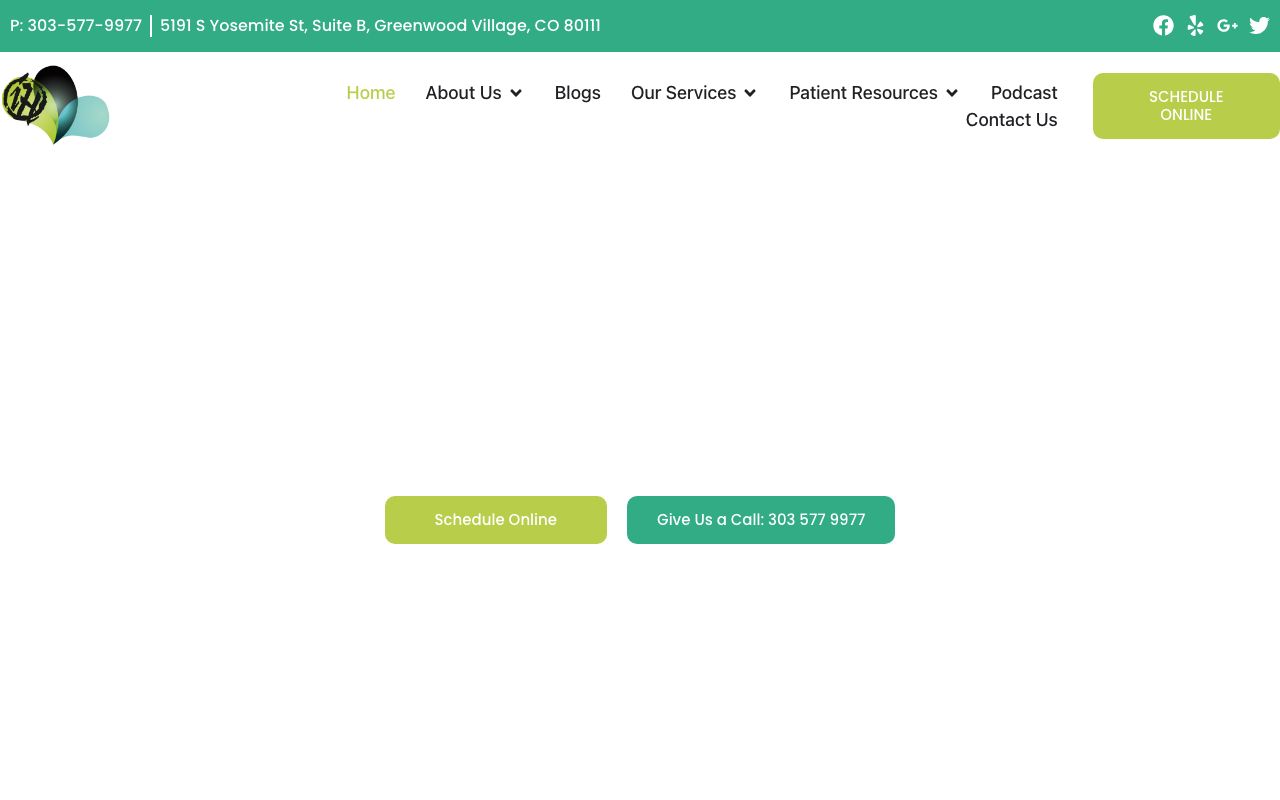Click the About Us menu label
Image resolution: width=1280 pixels, height=800 pixels.
pyautogui.click(x=463, y=93)
